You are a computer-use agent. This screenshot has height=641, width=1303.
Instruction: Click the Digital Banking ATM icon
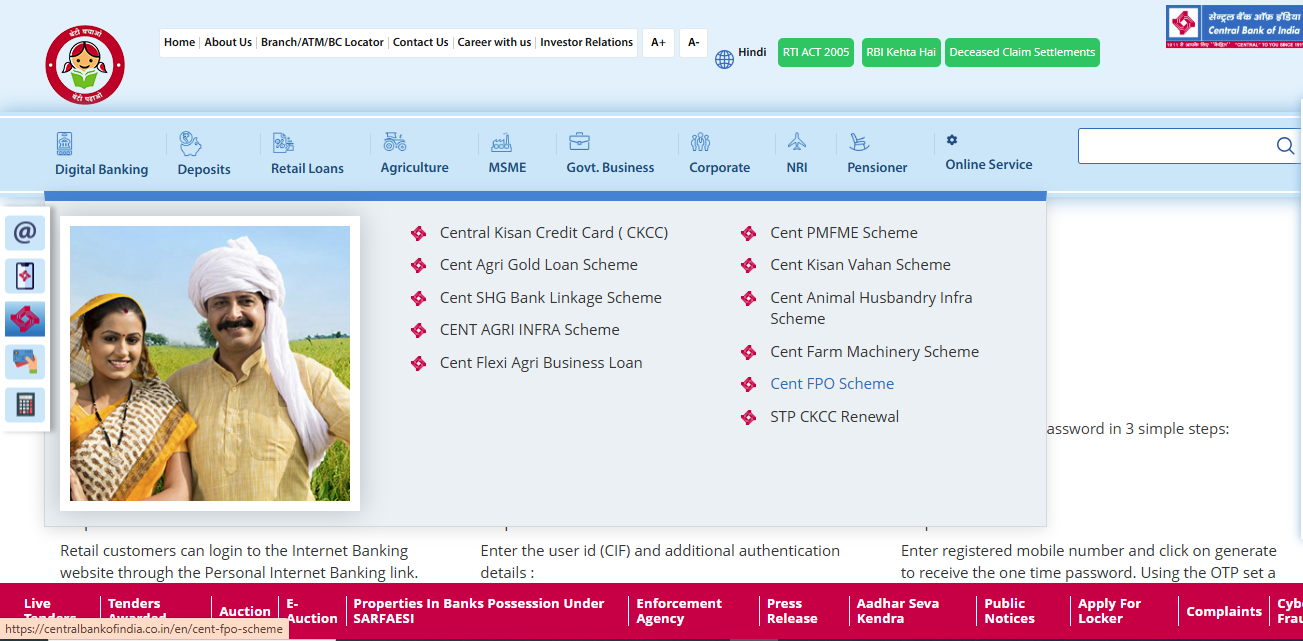(x=65, y=142)
